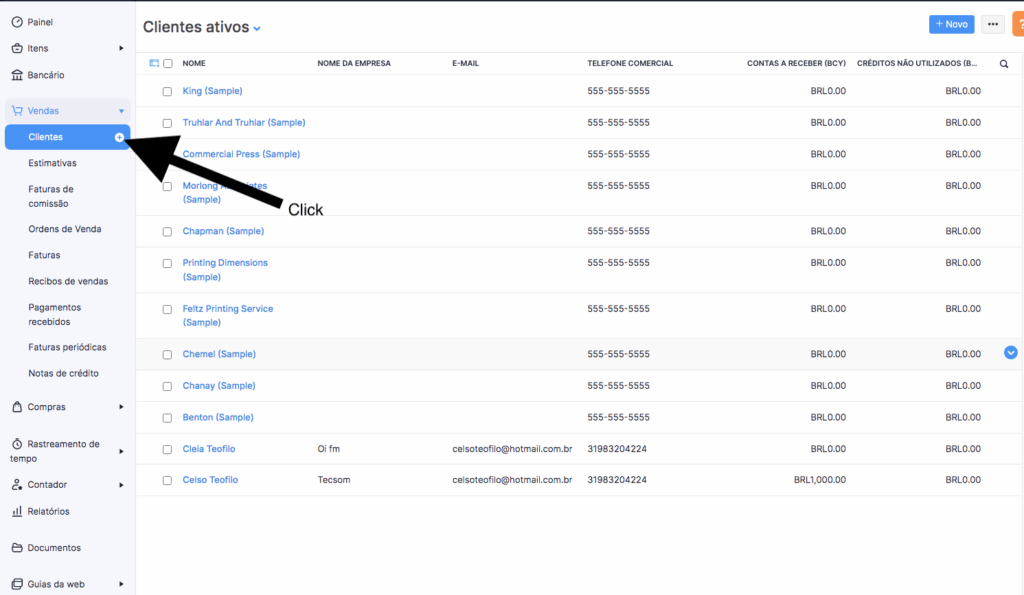Go to Pagamentos recebidos
Image resolution: width=1024 pixels, height=595 pixels.
pyautogui.click(x=54, y=314)
